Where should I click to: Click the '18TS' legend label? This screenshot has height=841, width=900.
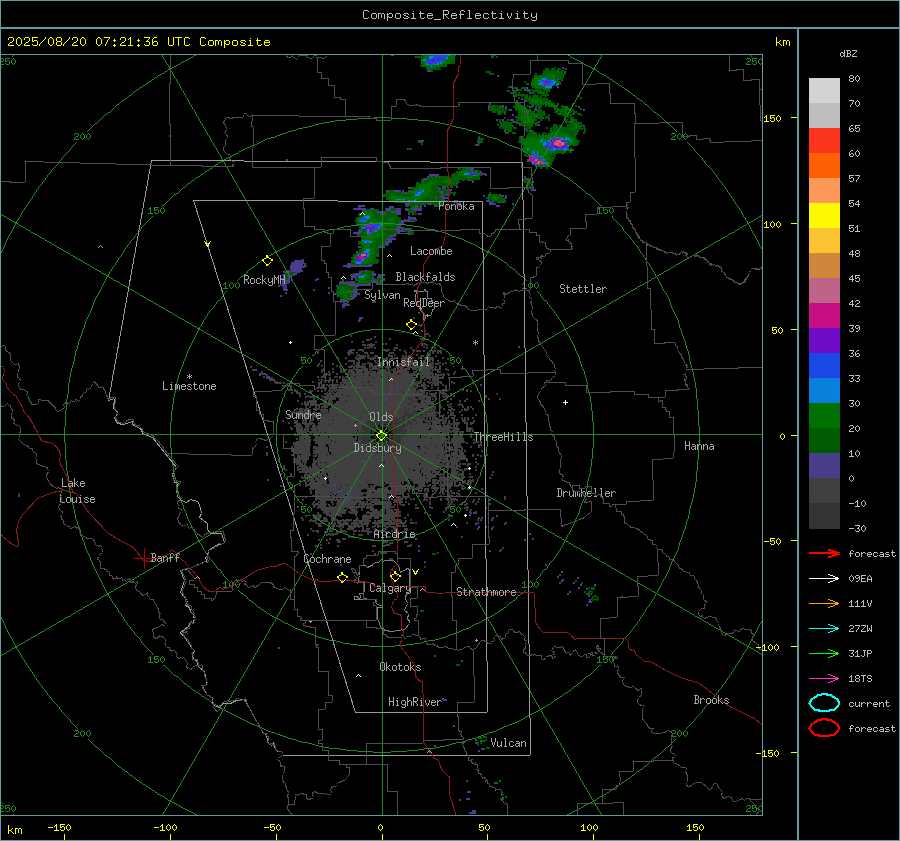860,679
